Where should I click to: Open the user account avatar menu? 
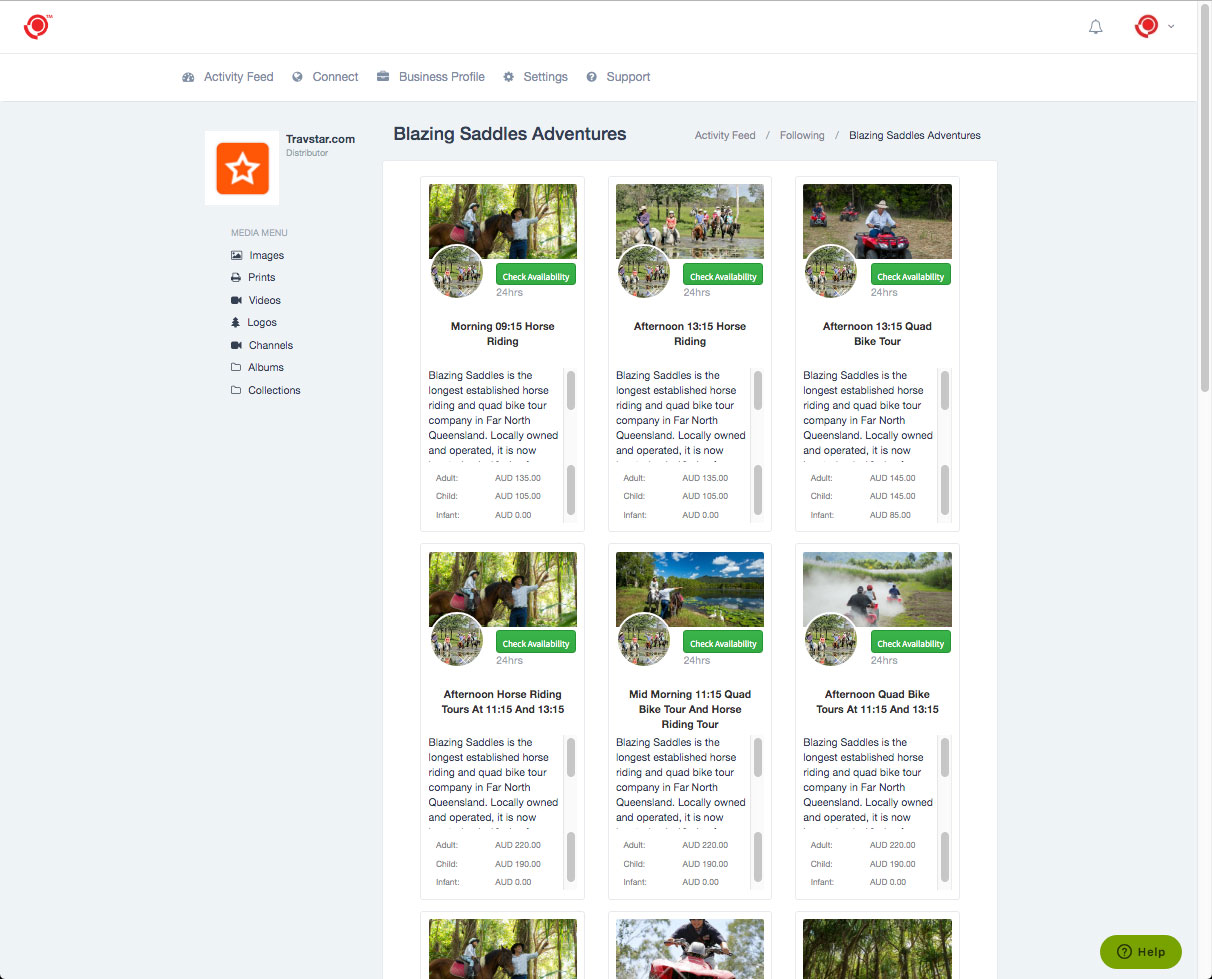[x=1154, y=26]
